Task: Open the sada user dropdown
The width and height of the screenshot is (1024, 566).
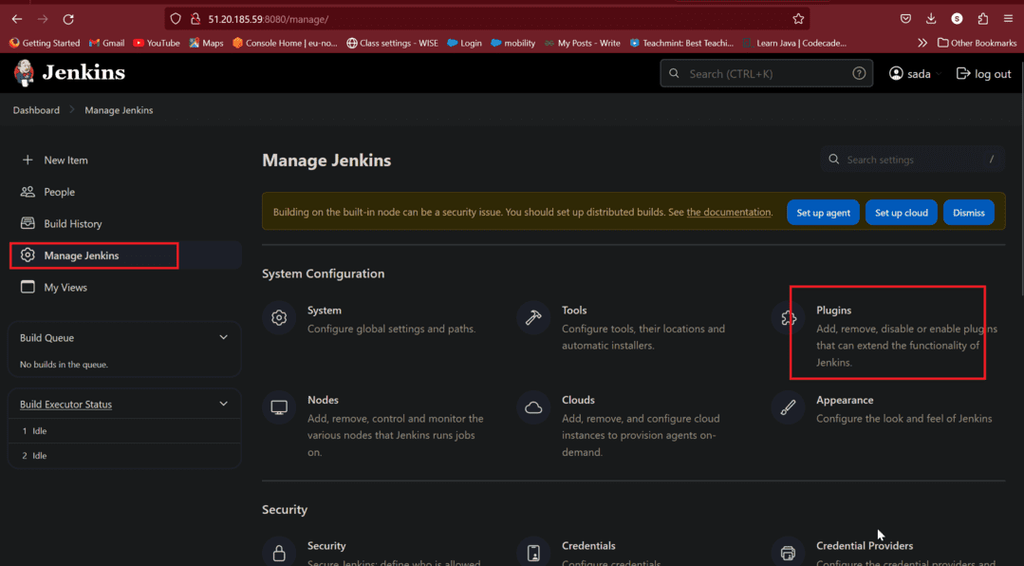Action: click(x=914, y=74)
